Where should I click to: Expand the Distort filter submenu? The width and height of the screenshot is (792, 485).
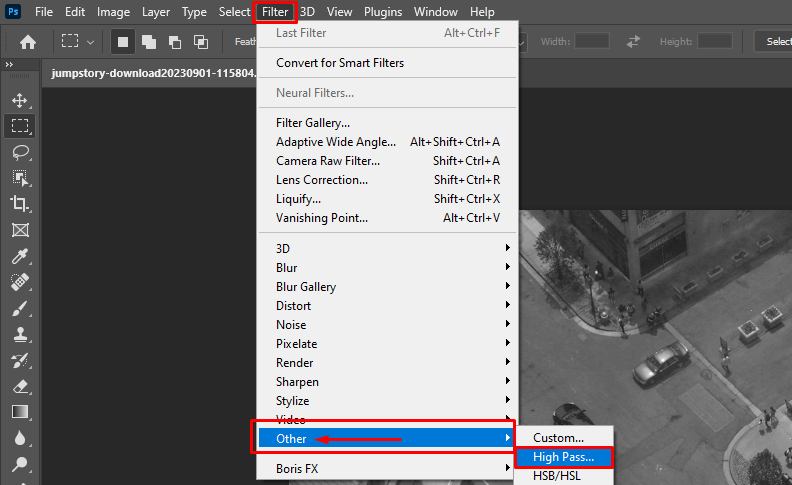[x=385, y=306]
